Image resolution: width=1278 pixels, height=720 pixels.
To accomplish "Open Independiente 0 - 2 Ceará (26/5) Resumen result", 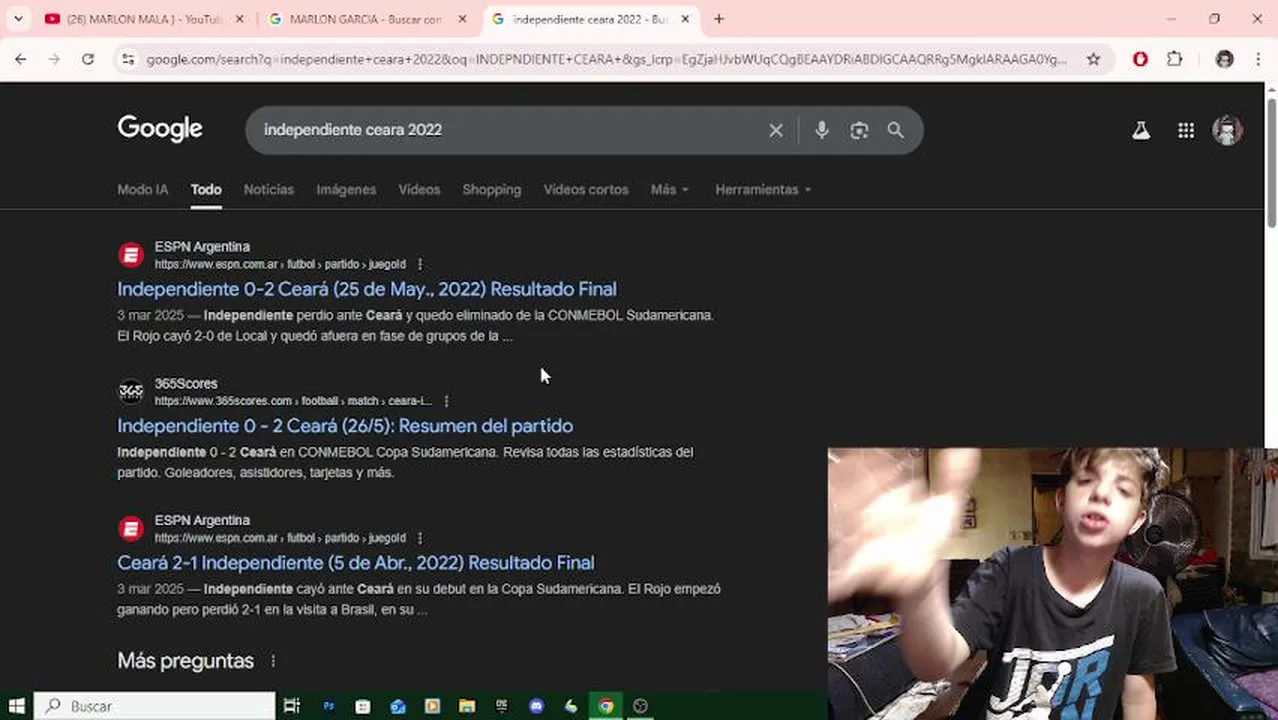I will pyautogui.click(x=345, y=426).
